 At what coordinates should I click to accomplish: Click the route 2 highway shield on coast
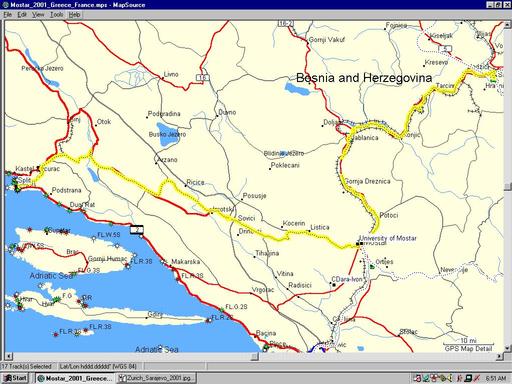tap(137, 230)
